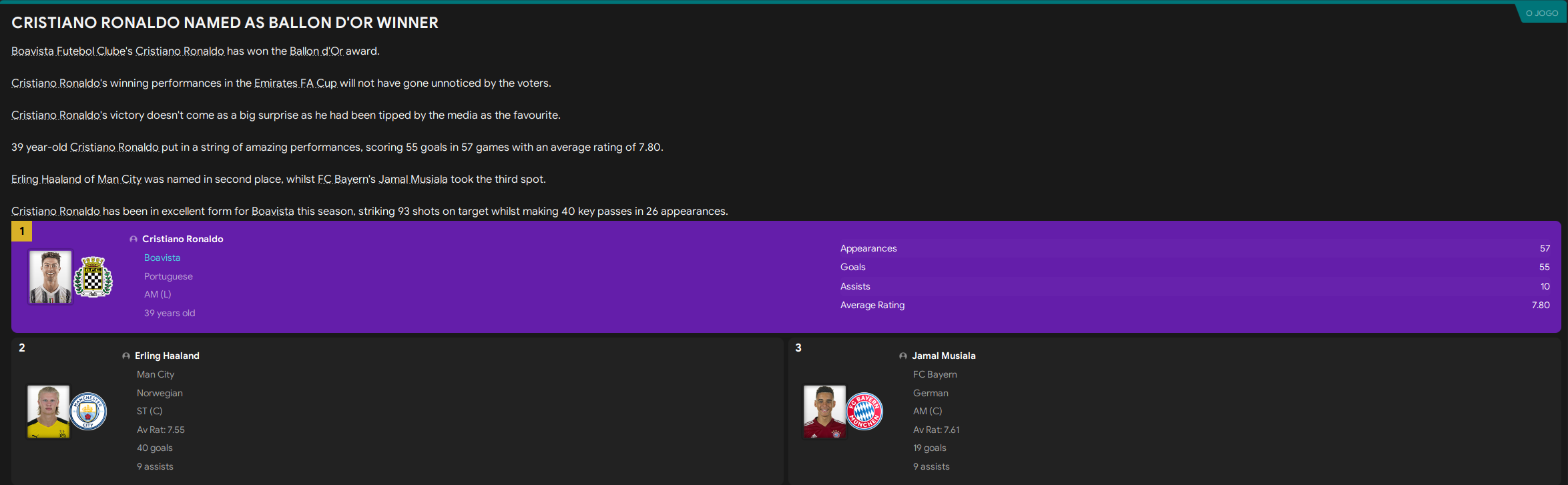
Task: Click '40 goals' in Haaland's card
Action: 155,448
